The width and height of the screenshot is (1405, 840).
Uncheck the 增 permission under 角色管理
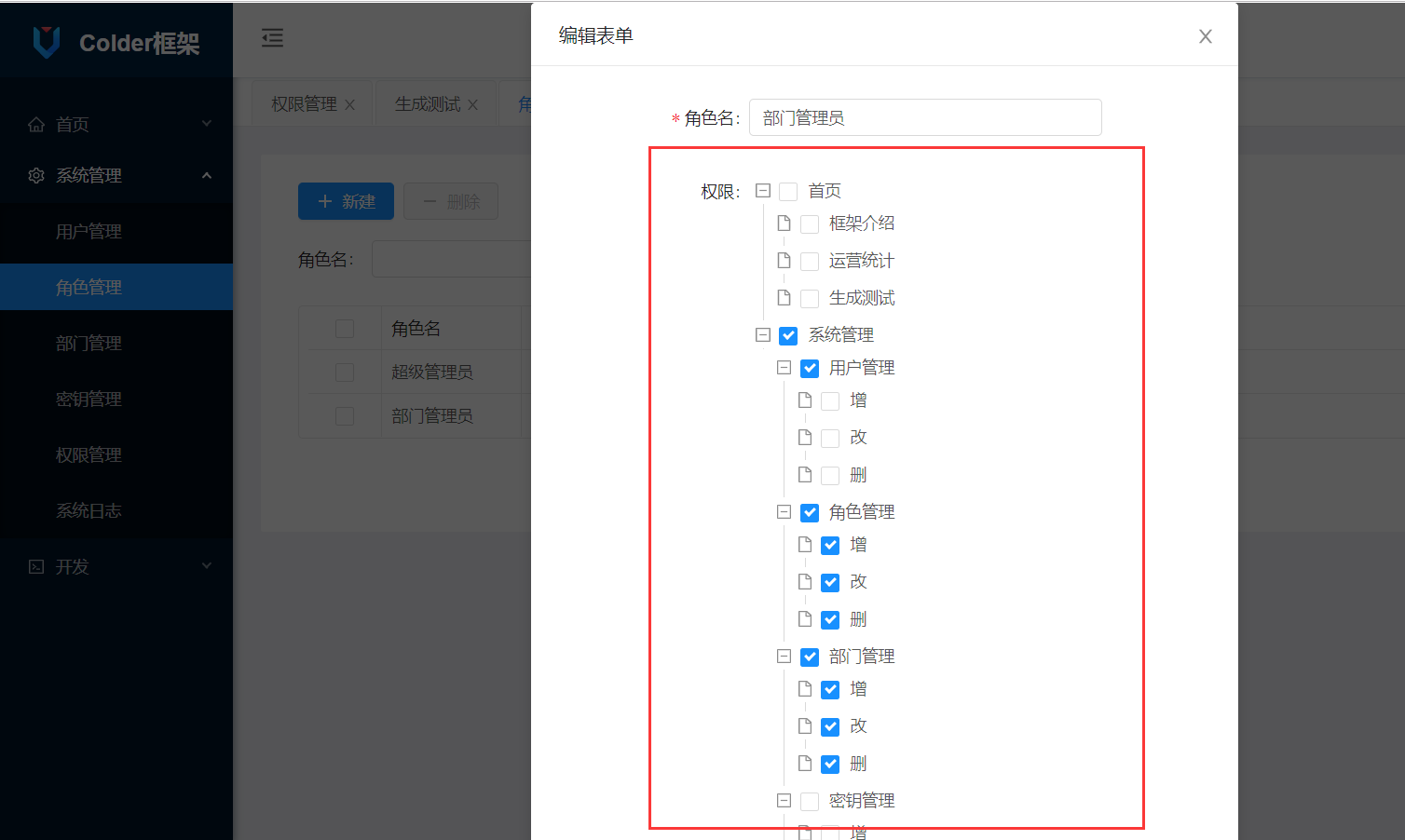tap(830, 545)
